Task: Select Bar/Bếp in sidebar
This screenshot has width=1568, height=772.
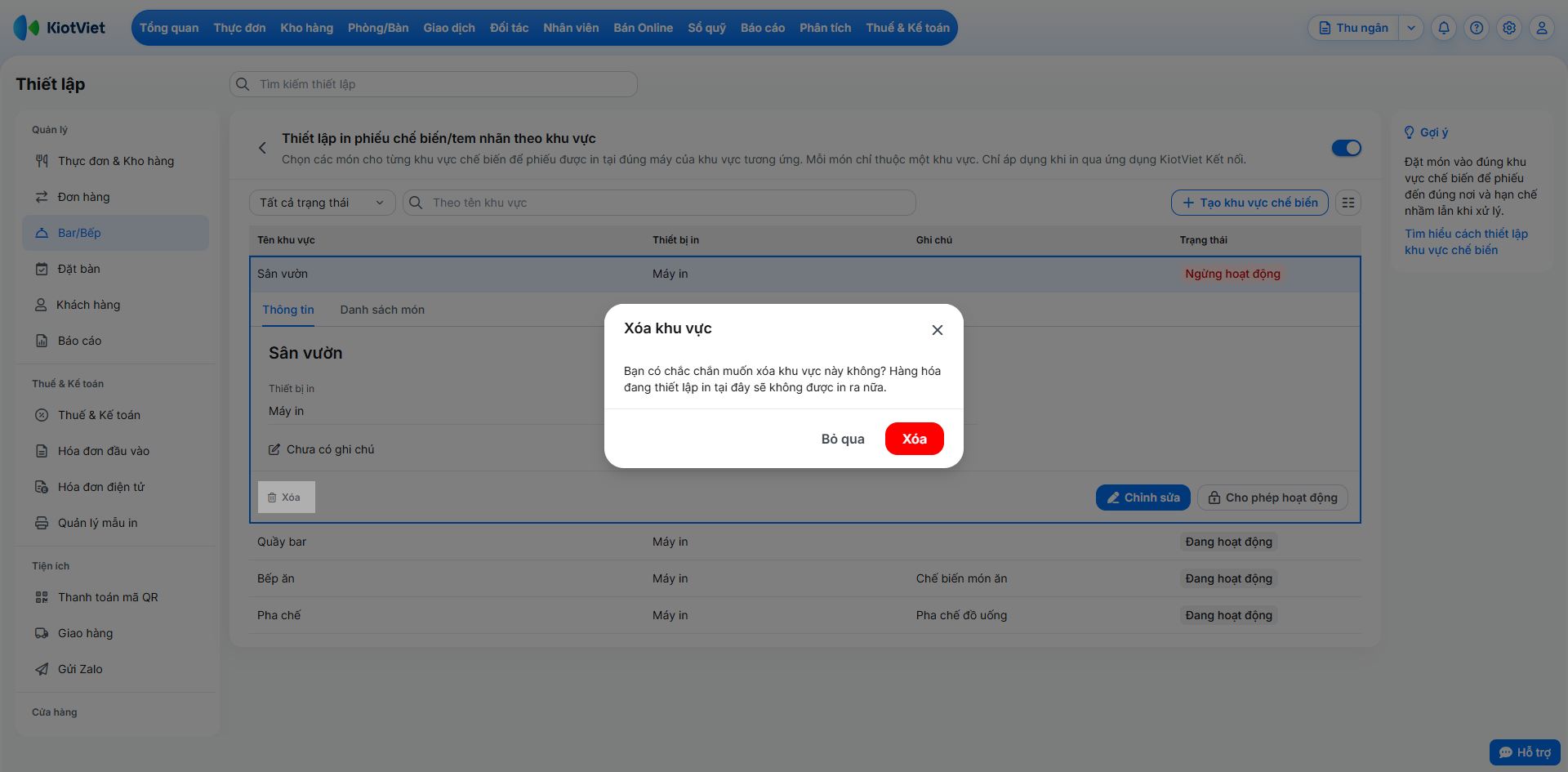Action: click(115, 233)
